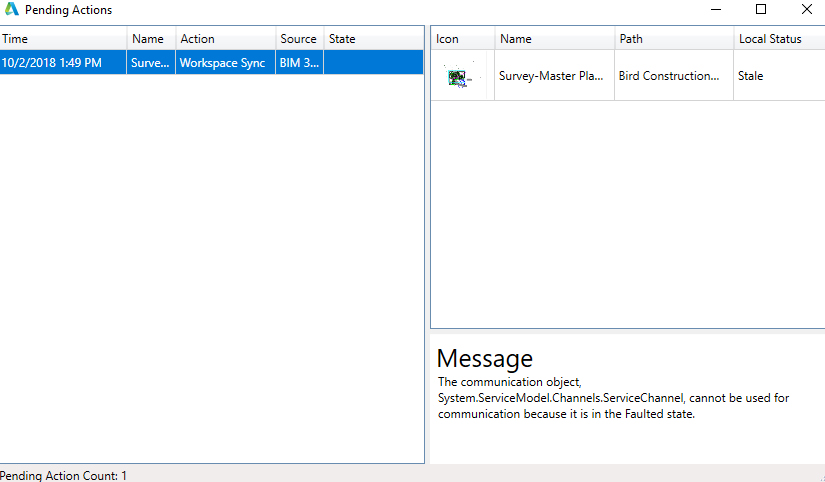This screenshot has width=825, height=482.
Task: Click the Stale local status cell
Action: tap(779, 76)
